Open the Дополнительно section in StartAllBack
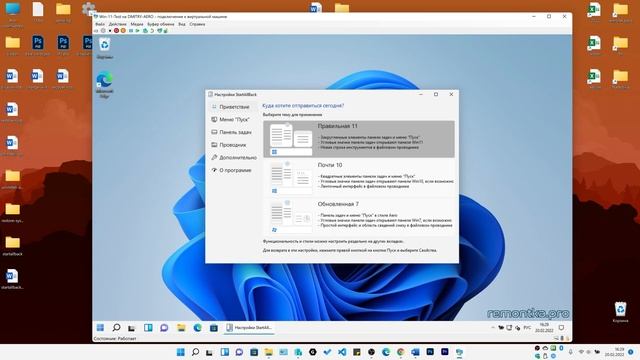Image resolution: width=640 pixels, height=360 pixels. [x=234, y=158]
